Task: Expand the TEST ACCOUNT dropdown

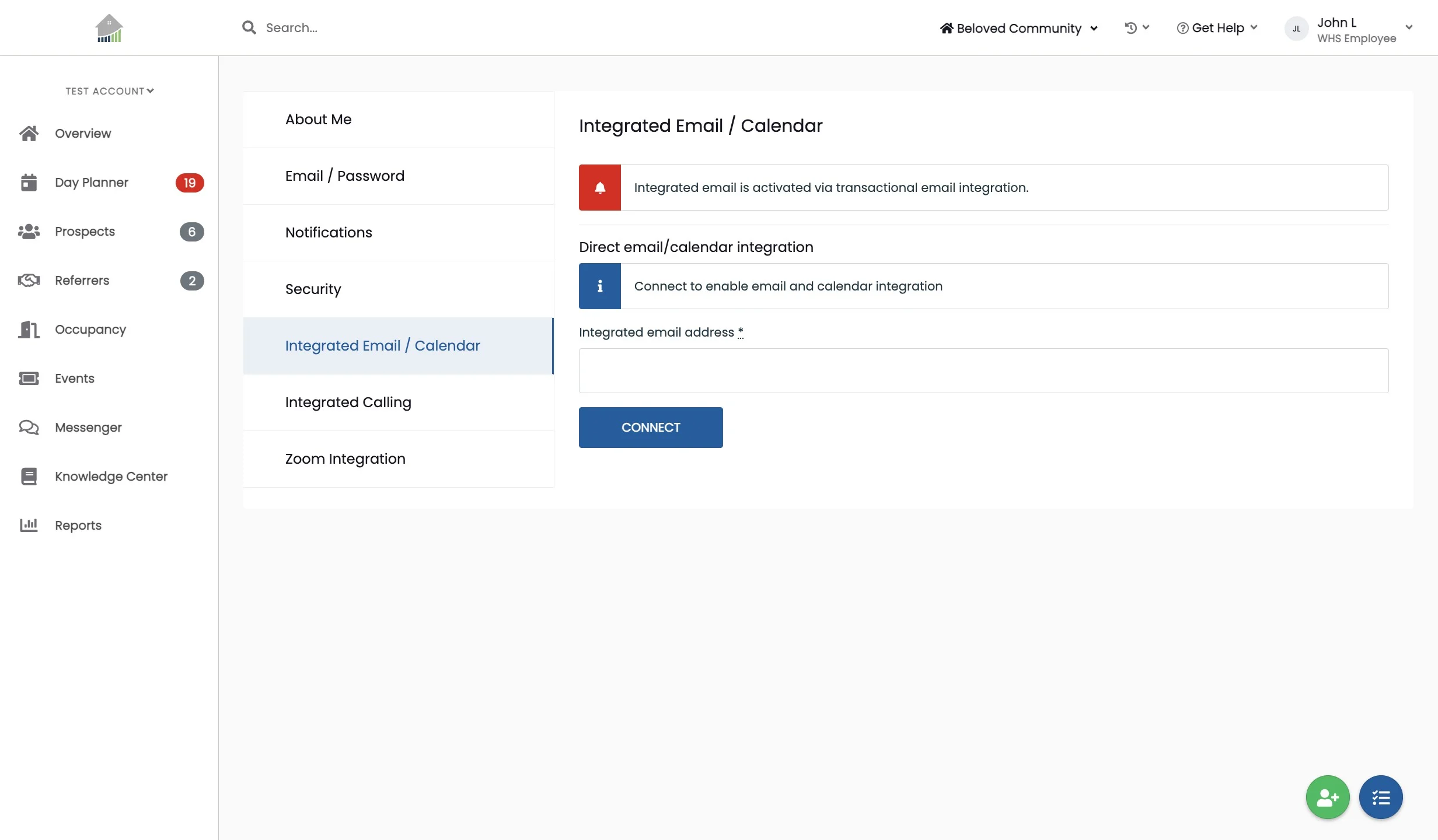Action: point(109,91)
